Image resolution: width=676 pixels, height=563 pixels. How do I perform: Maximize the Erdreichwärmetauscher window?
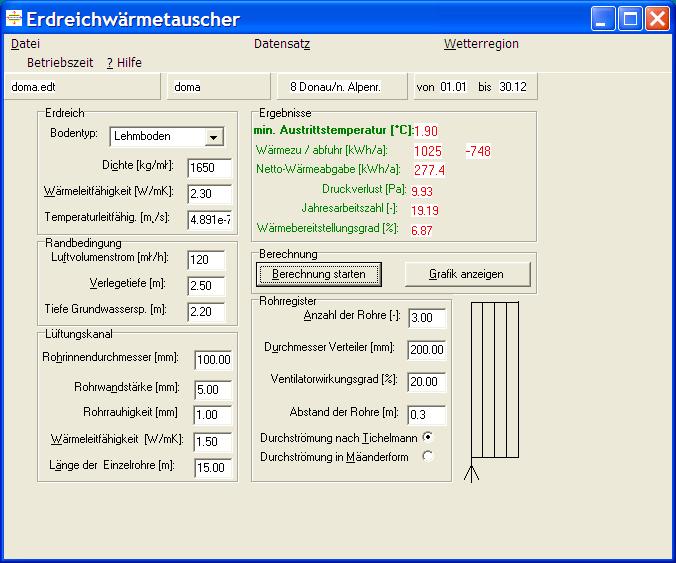(x=630, y=19)
